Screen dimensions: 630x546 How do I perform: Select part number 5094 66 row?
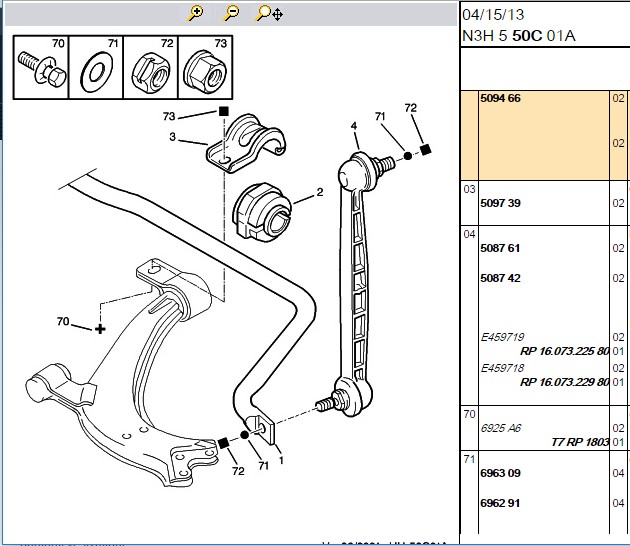tap(545, 135)
